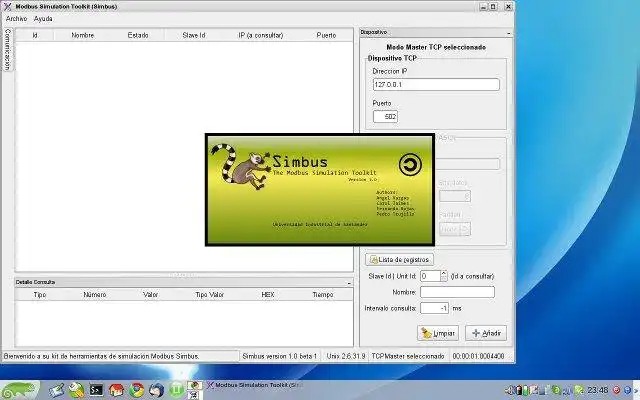Click the IP (a consultar) column header

coord(261,35)
